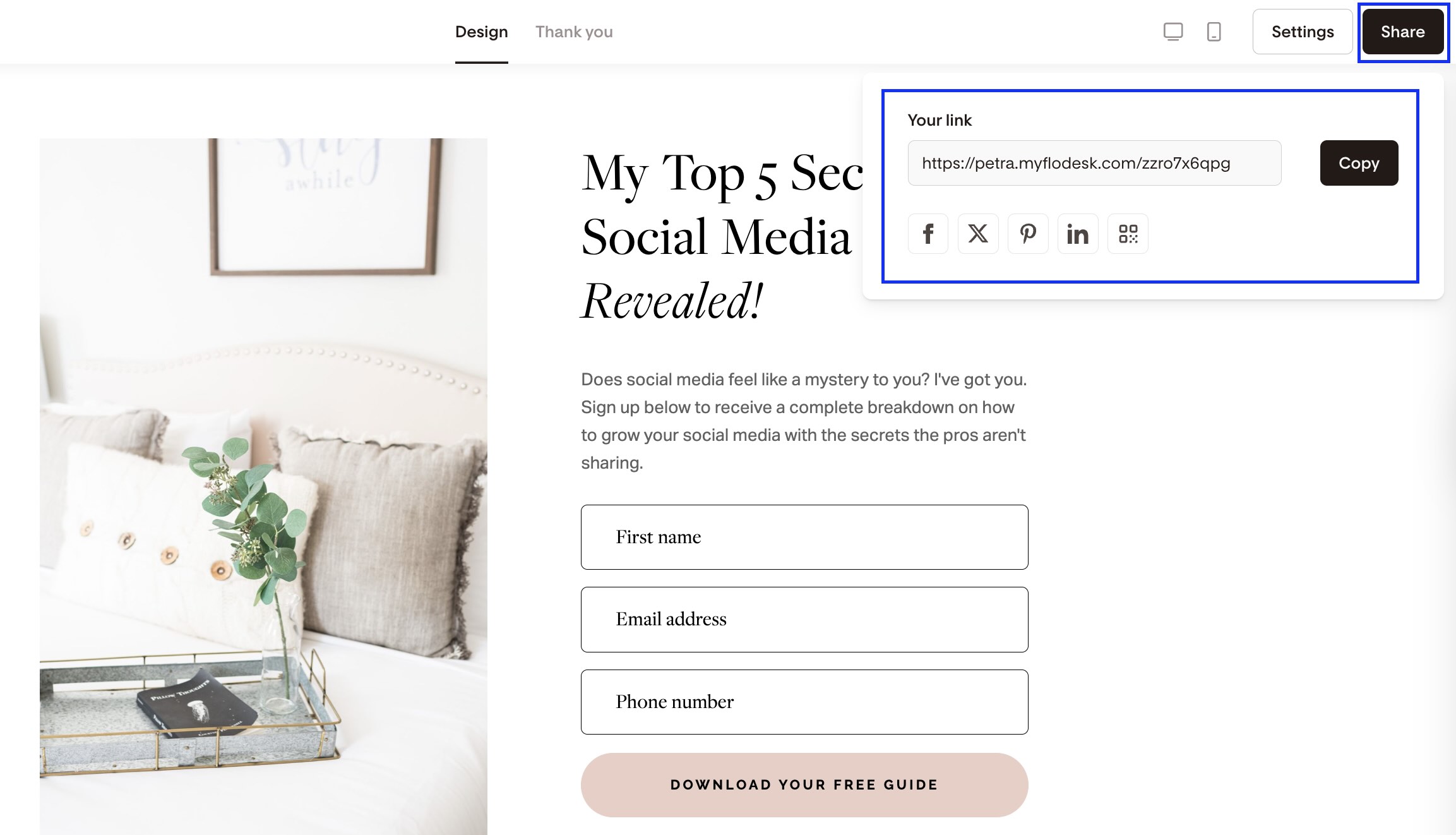The height and width of the screenshot is (835, 1456).
Task: Click the Email address field
Action: (804, 619)
